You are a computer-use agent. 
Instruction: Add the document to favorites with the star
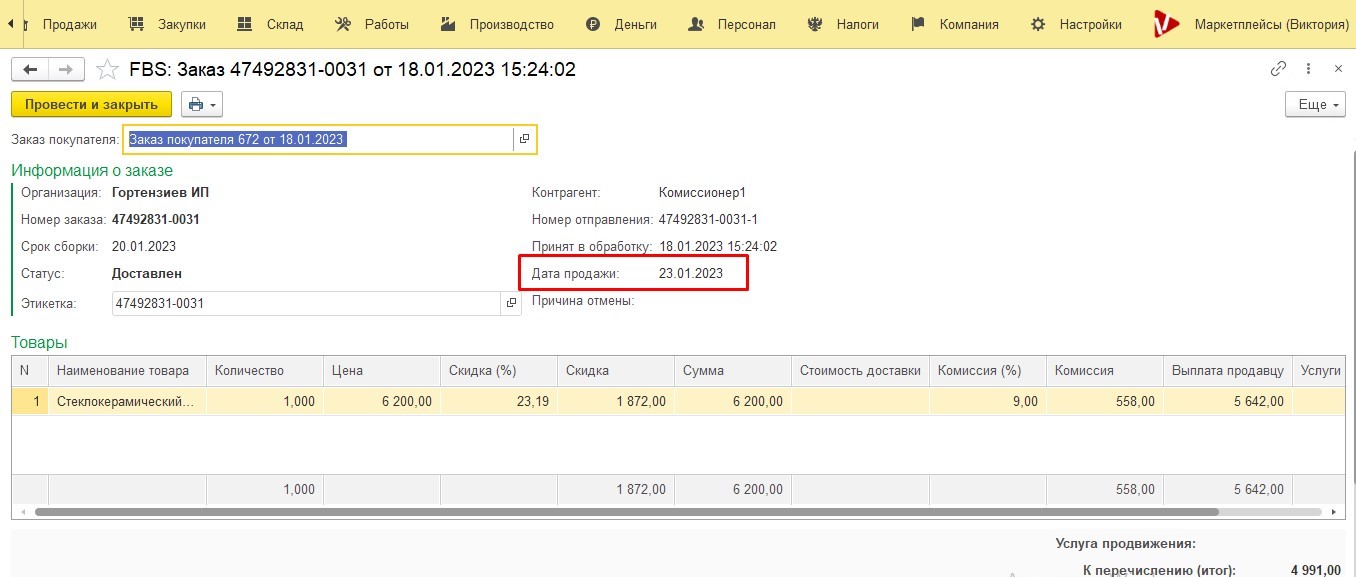107,69
